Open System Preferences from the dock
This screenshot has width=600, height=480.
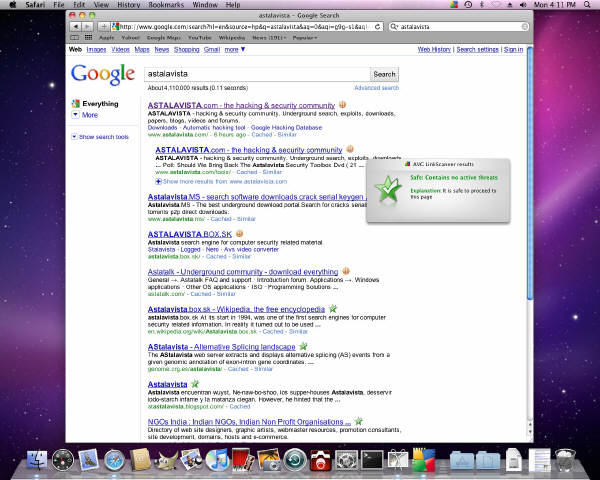click(x=346, y=460)
